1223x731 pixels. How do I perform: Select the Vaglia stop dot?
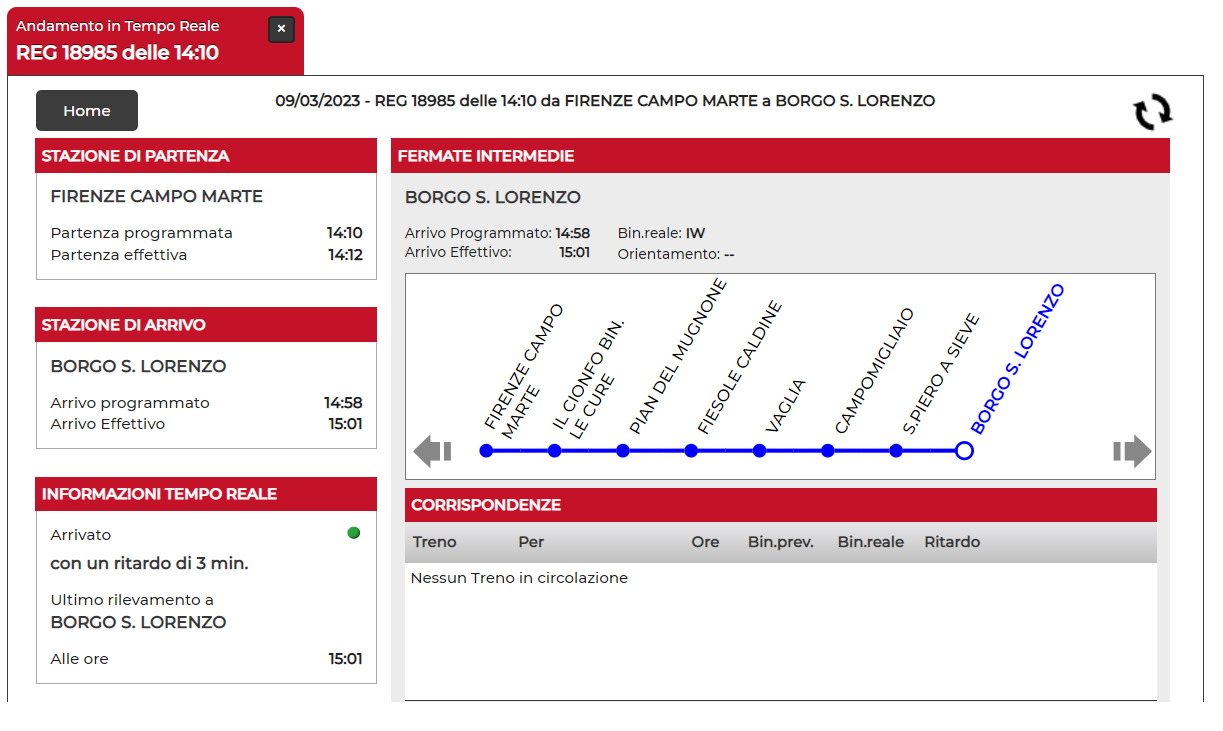tap(759, 451)
